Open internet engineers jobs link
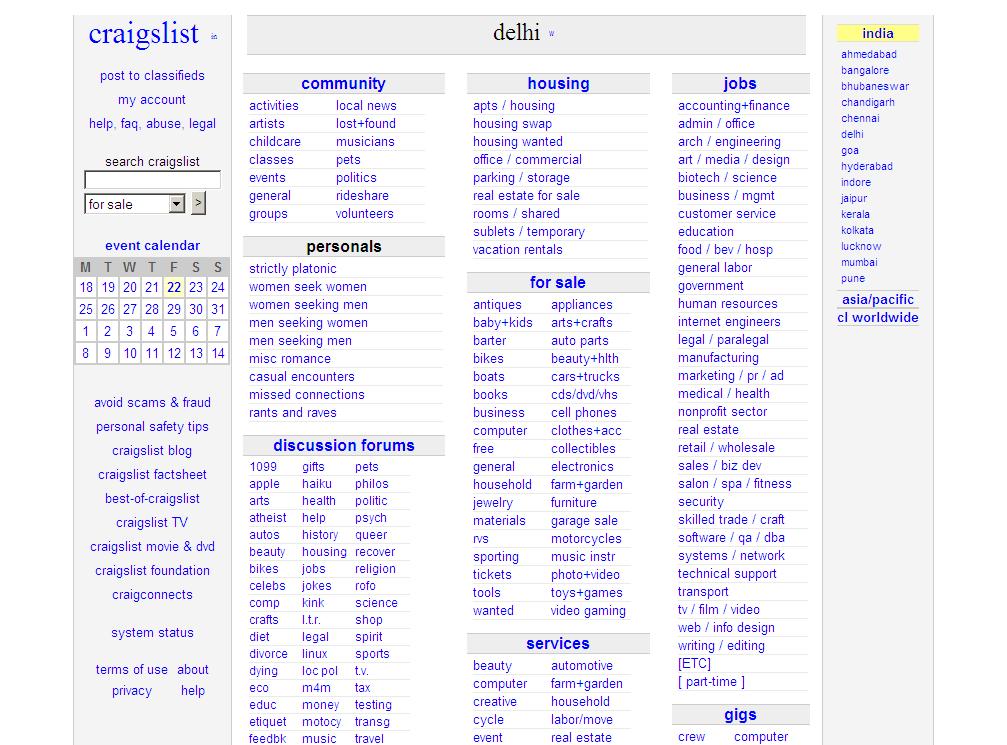Screen dimensions: 1007x745 click(x=729, y=321)
